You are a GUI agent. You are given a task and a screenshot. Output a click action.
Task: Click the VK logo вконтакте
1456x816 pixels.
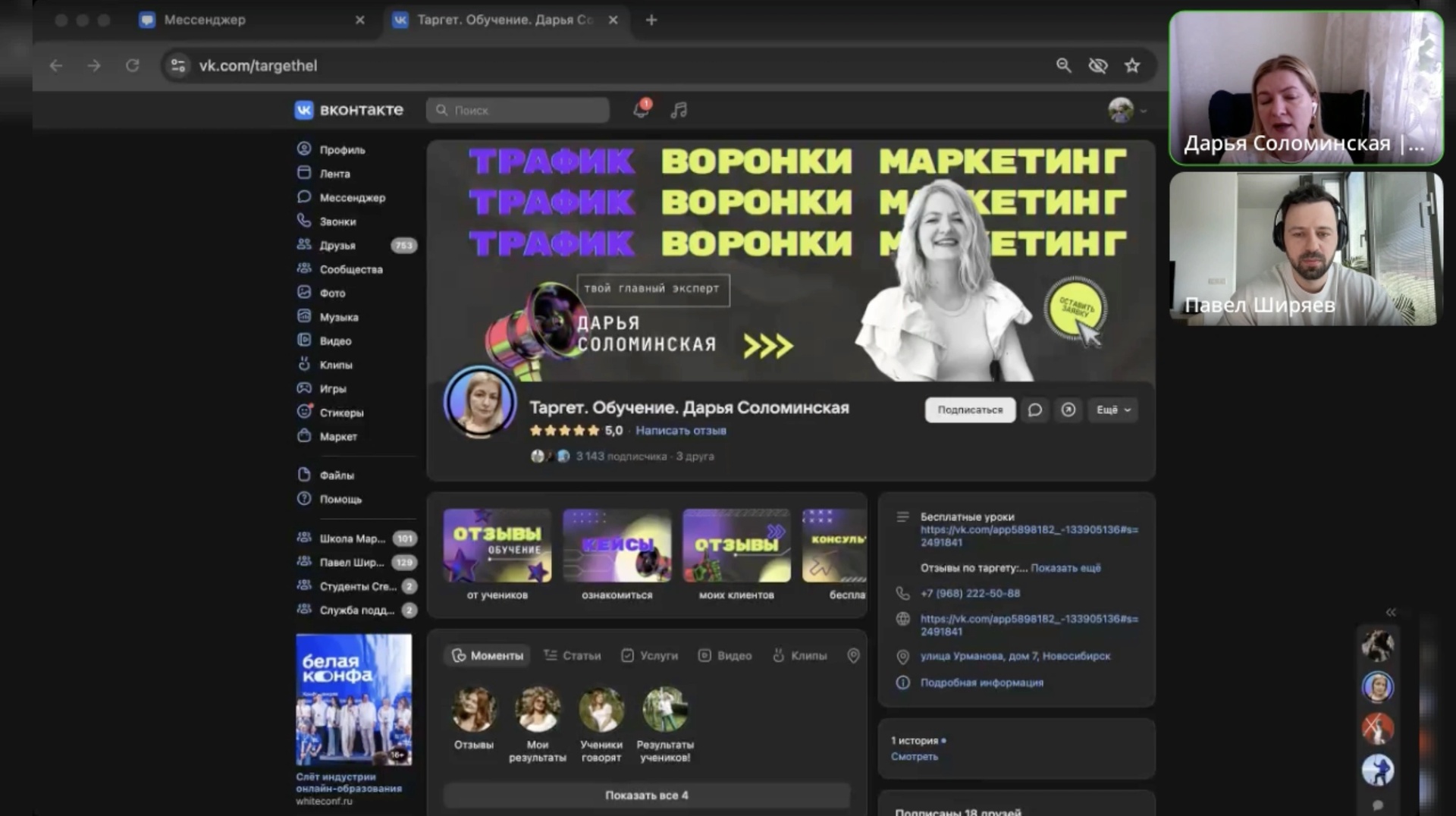(349, 110)
